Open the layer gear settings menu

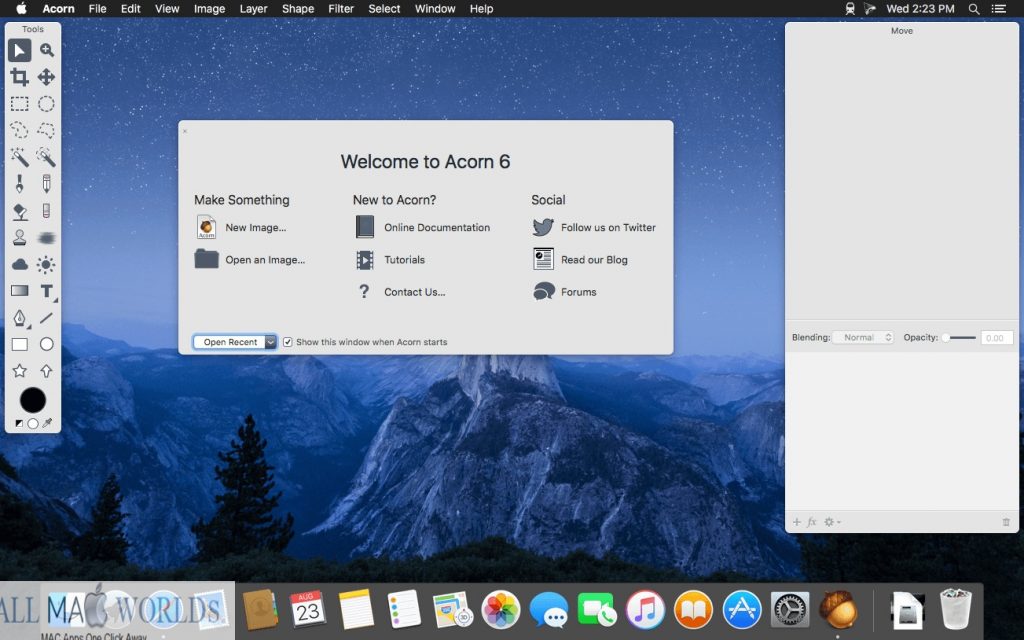[x=831, y=522]
